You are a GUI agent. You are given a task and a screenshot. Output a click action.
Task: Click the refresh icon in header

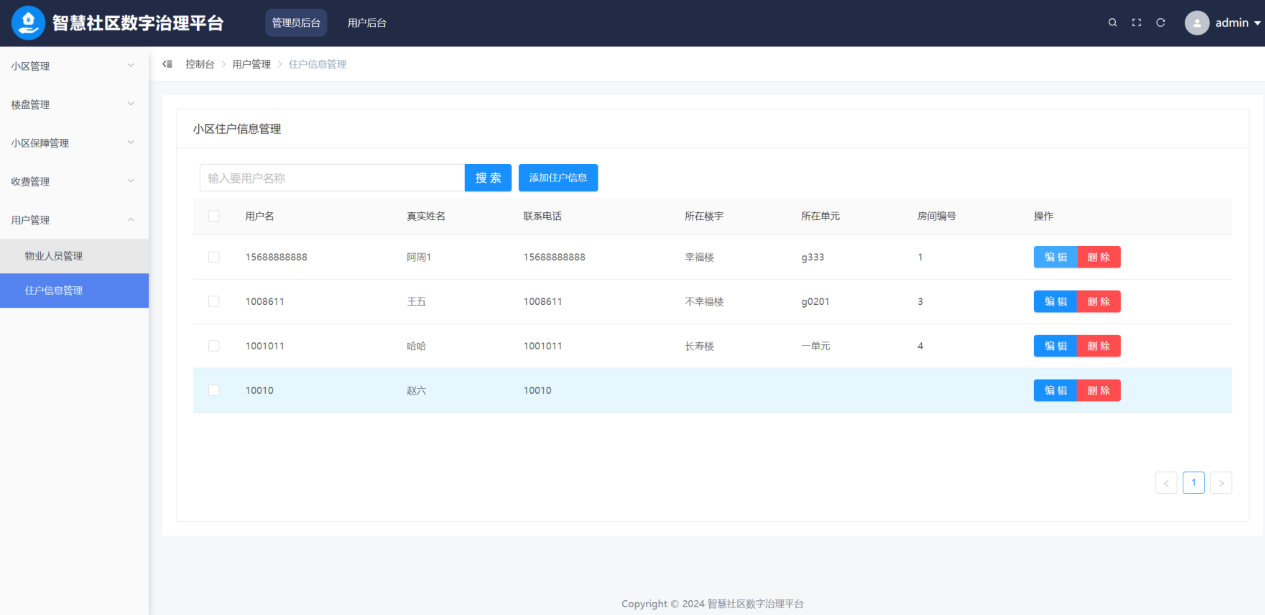pos(1160,23)
